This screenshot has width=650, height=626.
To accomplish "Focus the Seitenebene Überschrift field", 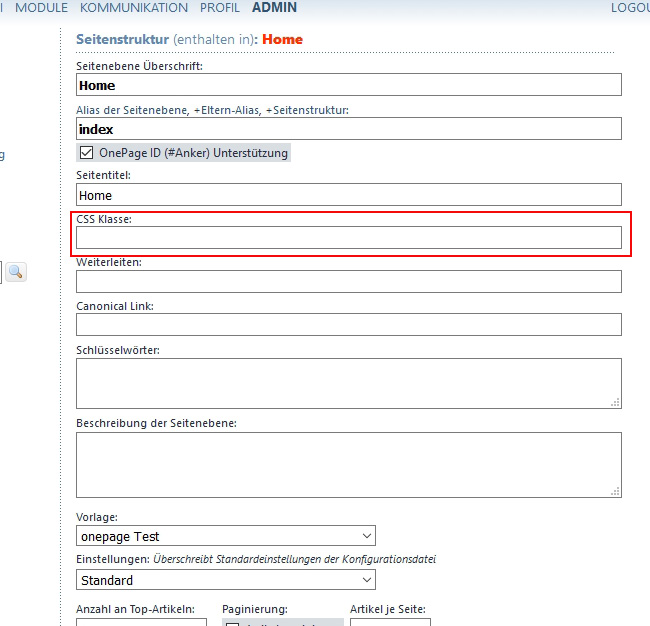I will 348,85.
